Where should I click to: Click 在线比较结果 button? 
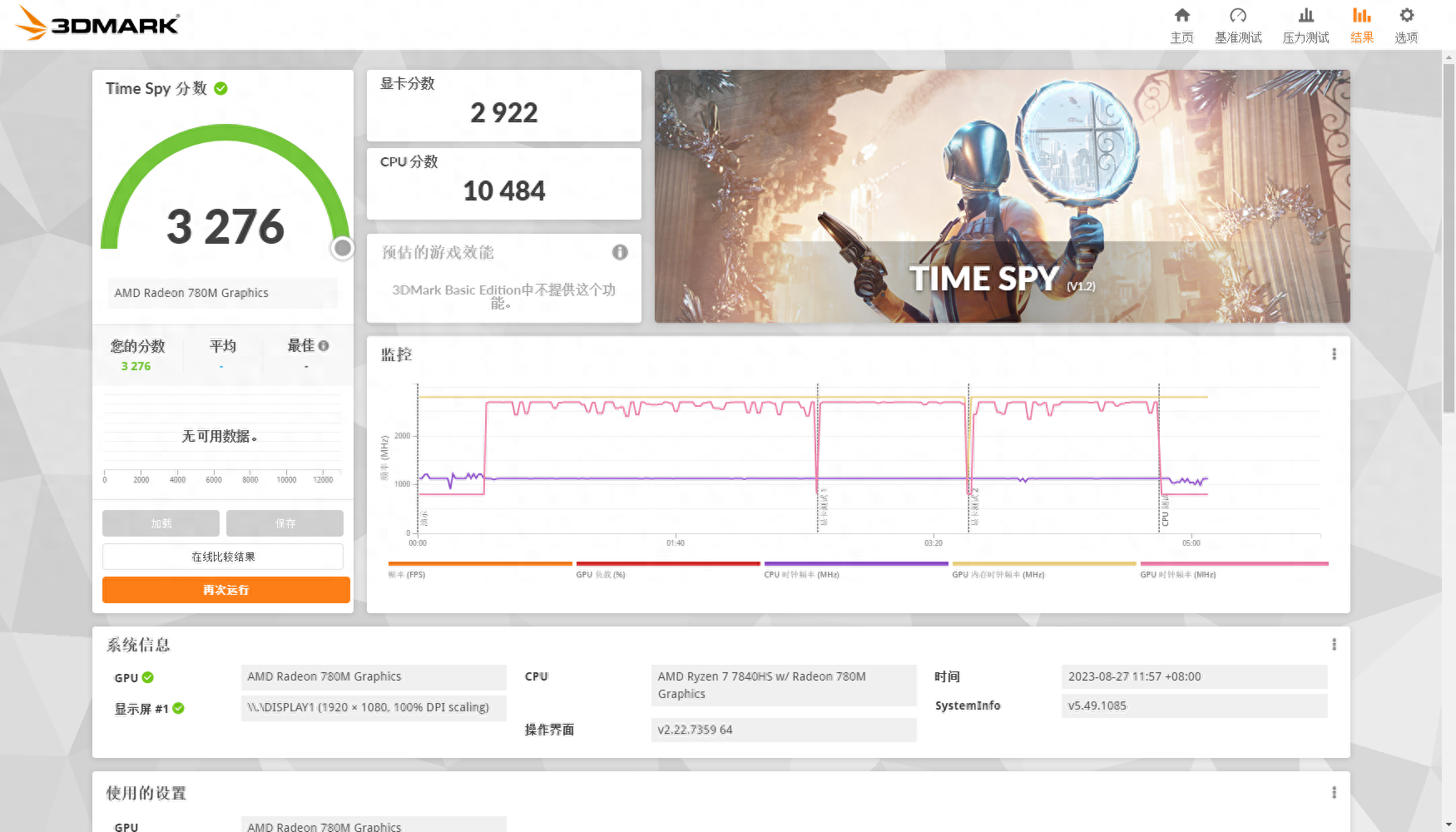[x=223, y=557]
